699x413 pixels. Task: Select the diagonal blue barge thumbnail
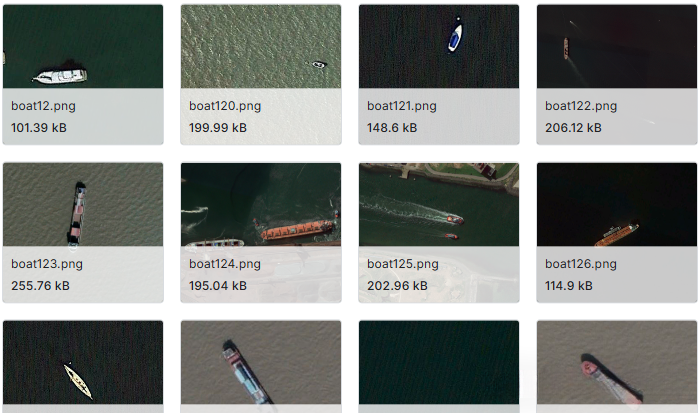(x=261, y=362)
